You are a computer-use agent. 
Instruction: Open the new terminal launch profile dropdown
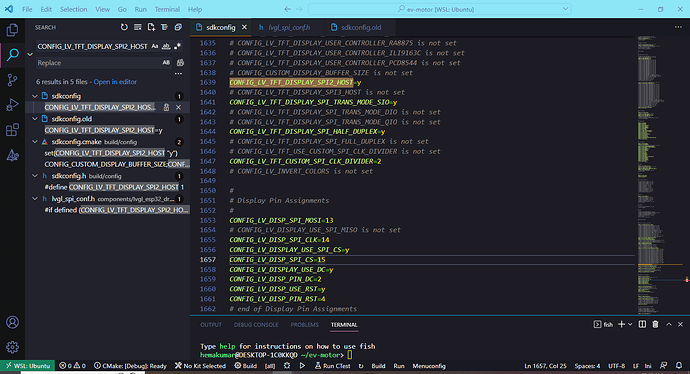[630, 324]
